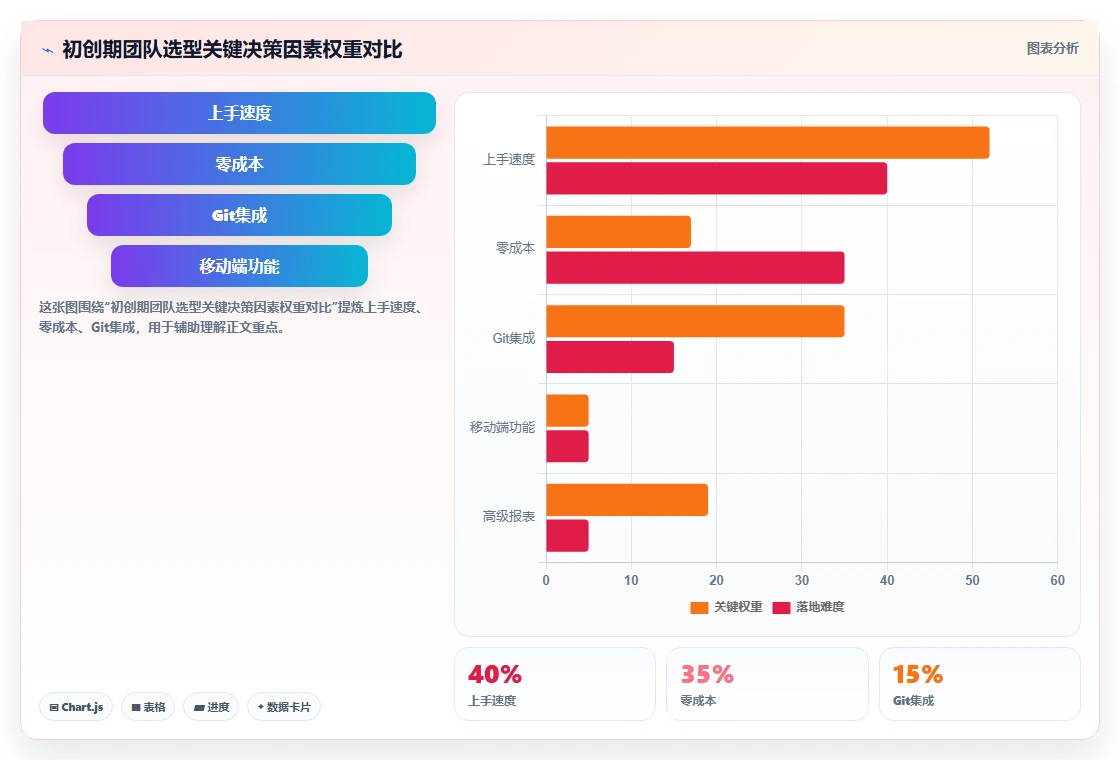The height and width of the screenshot is (760, 1120).
Task: Click the 40% 上手速度 stat card
Action: (x=555, y=684)
